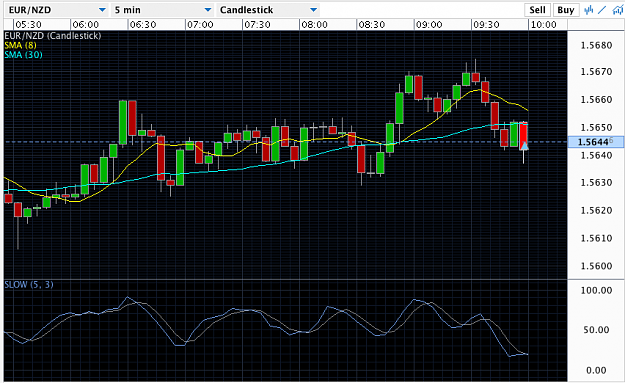
Task: Click the 1.5620 price axis label
Action: [x=596, y=210]
